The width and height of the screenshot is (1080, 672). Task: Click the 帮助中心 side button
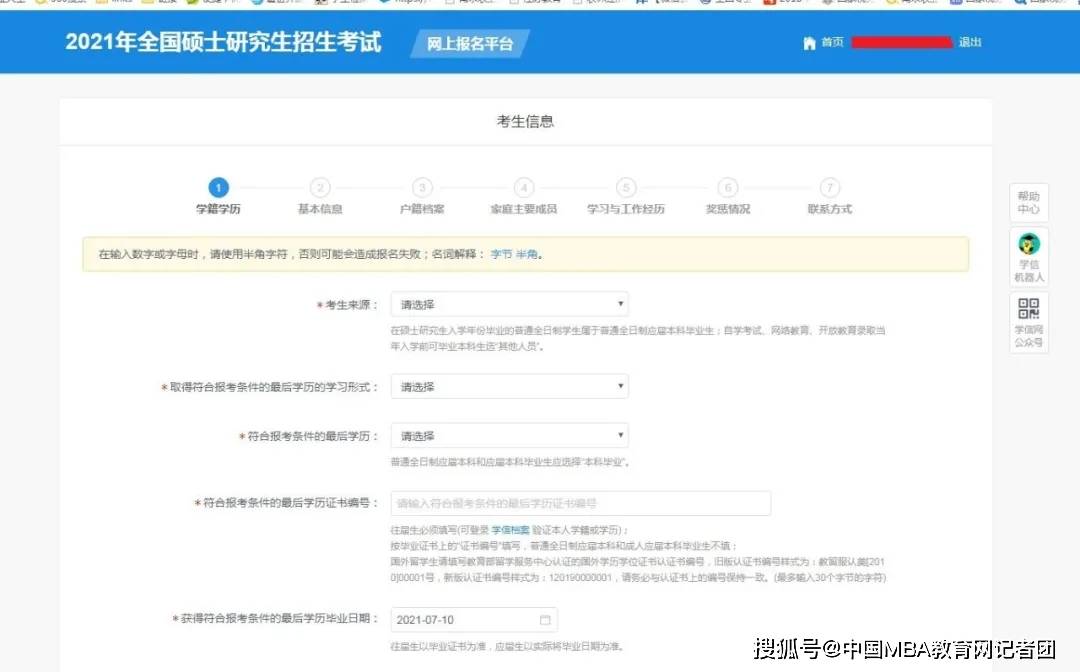coord(1029,202)
